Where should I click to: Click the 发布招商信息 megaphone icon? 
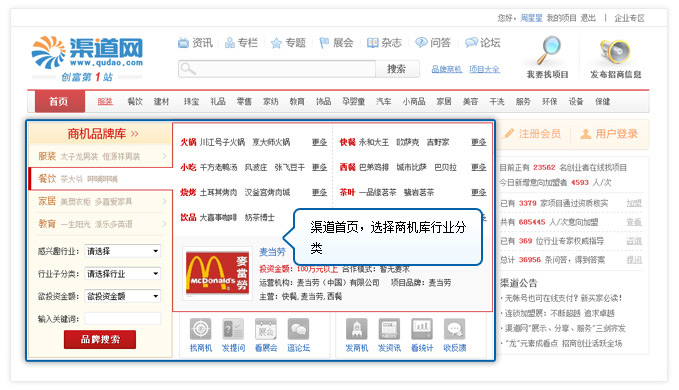(615, 52)
